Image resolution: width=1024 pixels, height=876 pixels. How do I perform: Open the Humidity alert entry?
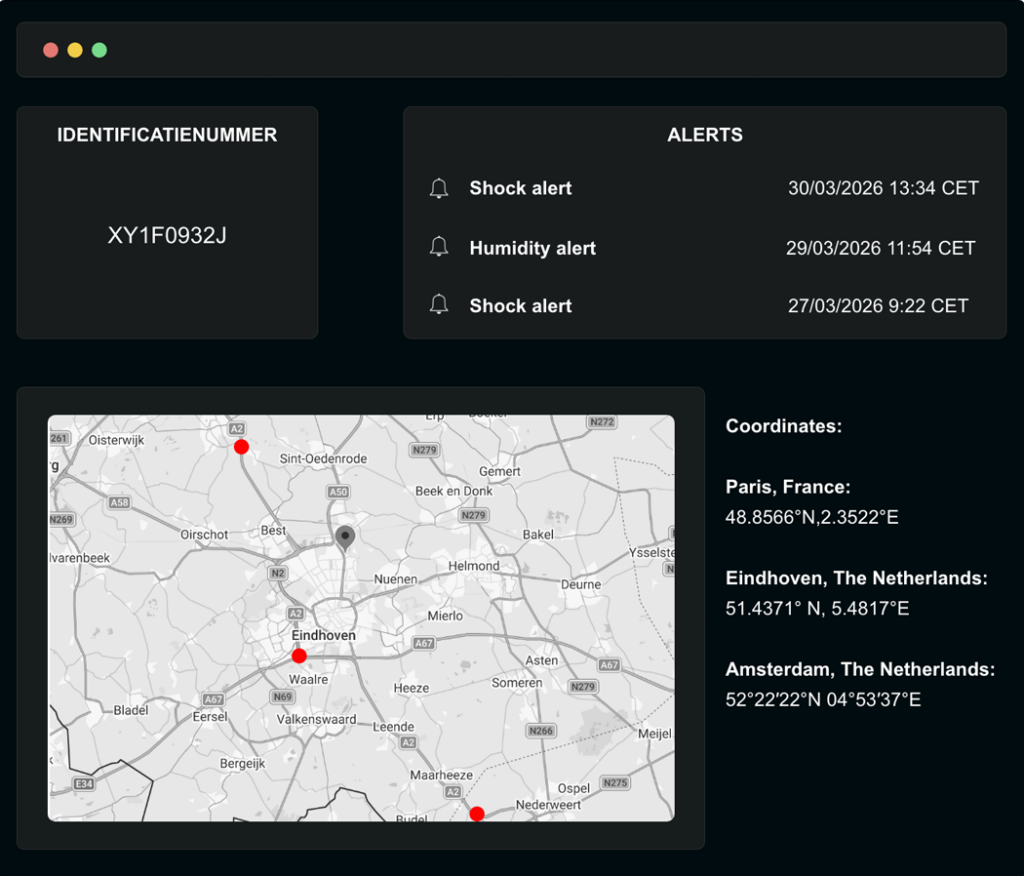532,248
